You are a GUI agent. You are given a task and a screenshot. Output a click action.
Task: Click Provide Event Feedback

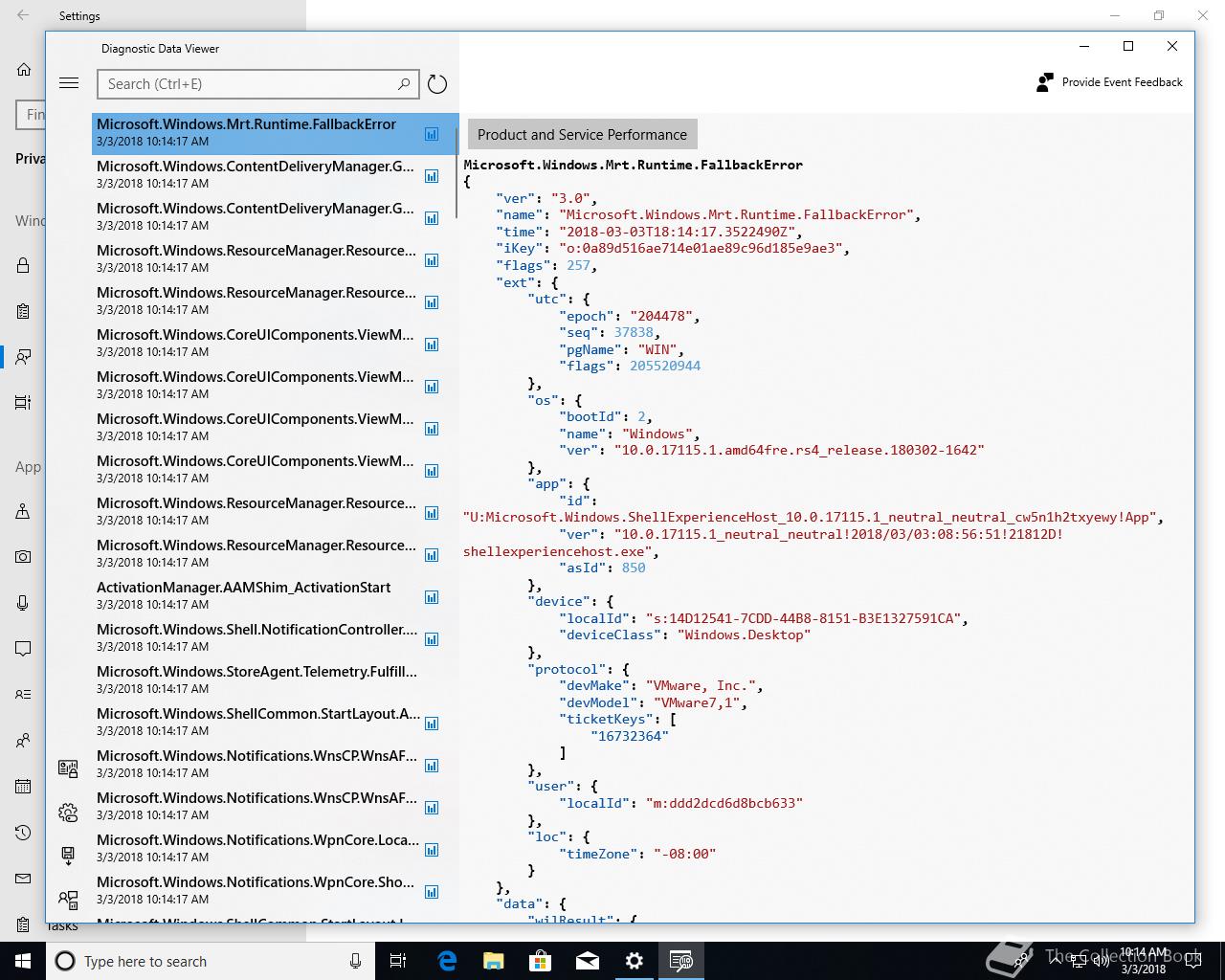1110,82
